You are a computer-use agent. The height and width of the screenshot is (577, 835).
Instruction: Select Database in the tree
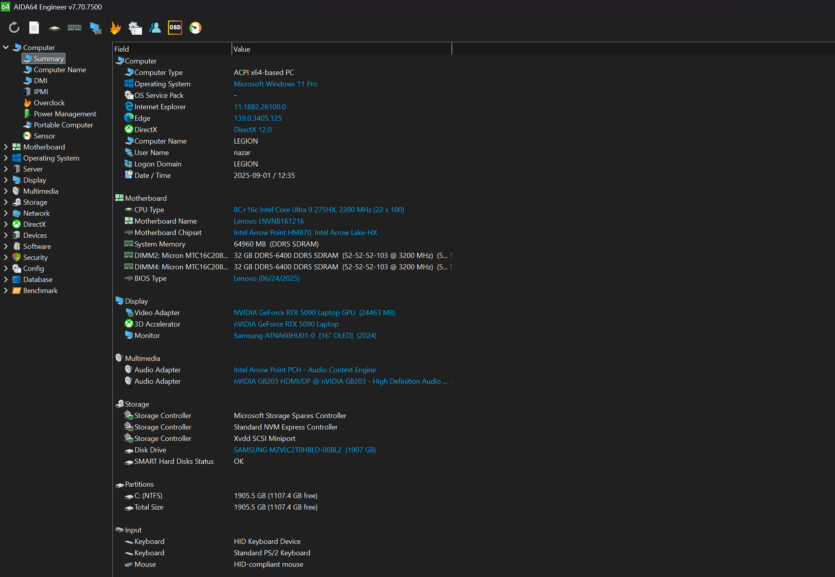[38, 279]
